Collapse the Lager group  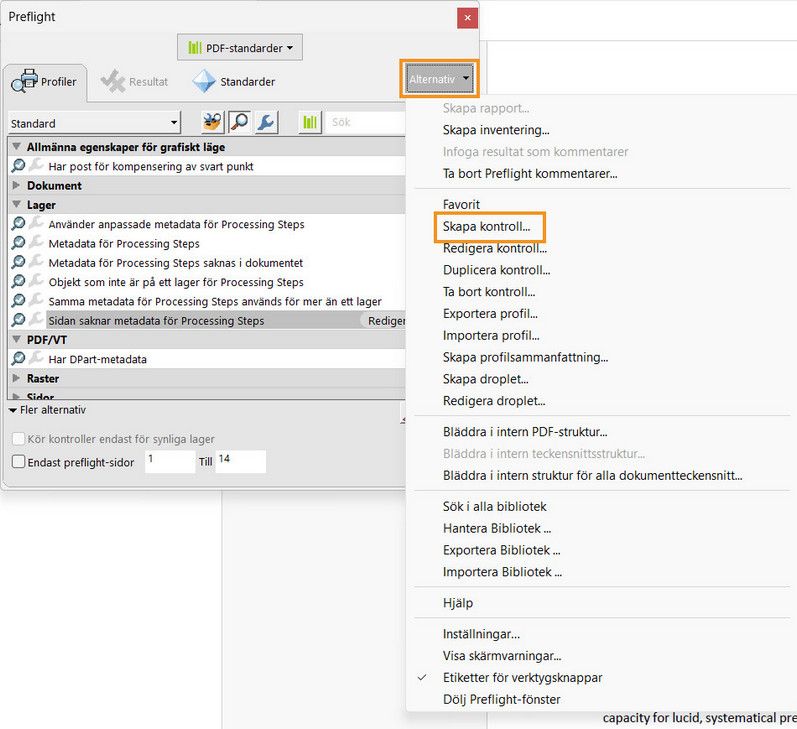[16, 205]
